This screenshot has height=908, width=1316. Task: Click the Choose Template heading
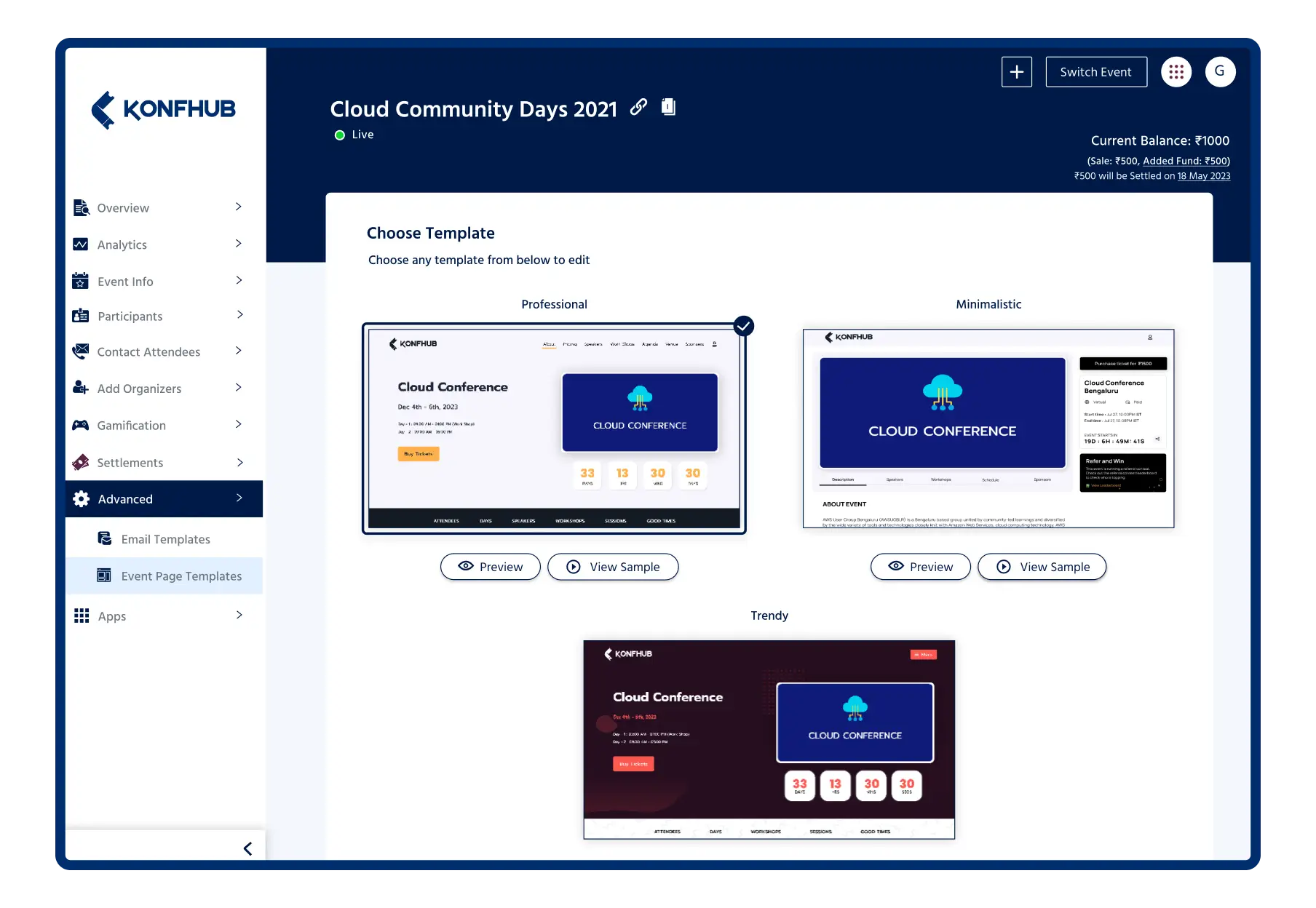click(x=431, y=233)
